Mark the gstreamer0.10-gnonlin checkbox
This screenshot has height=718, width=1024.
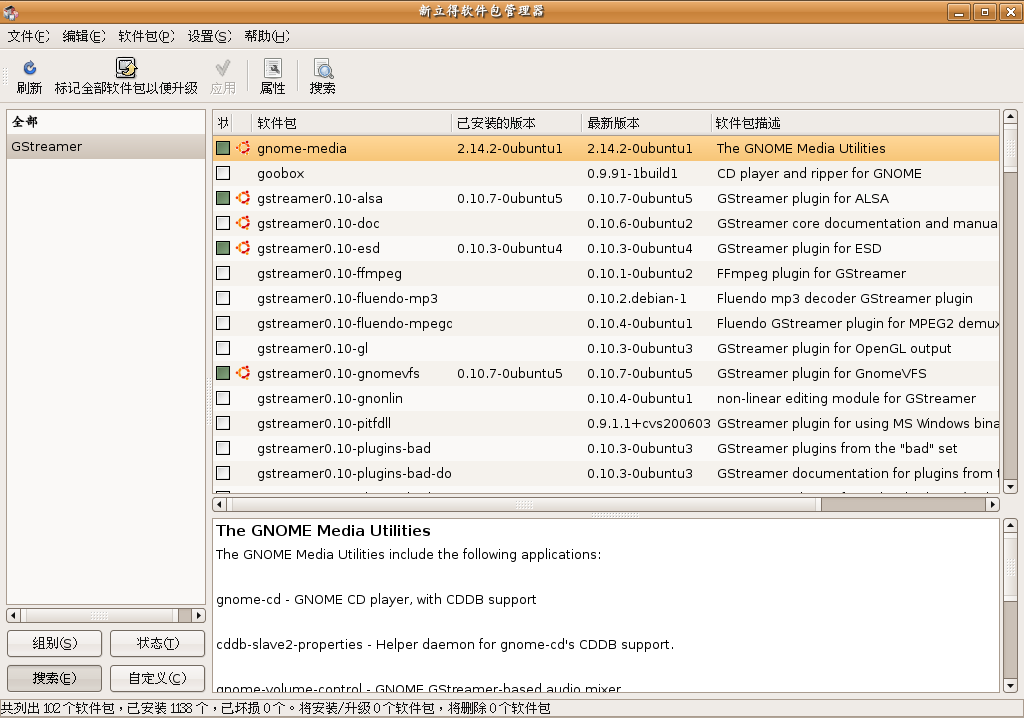[x=223, y=398]
